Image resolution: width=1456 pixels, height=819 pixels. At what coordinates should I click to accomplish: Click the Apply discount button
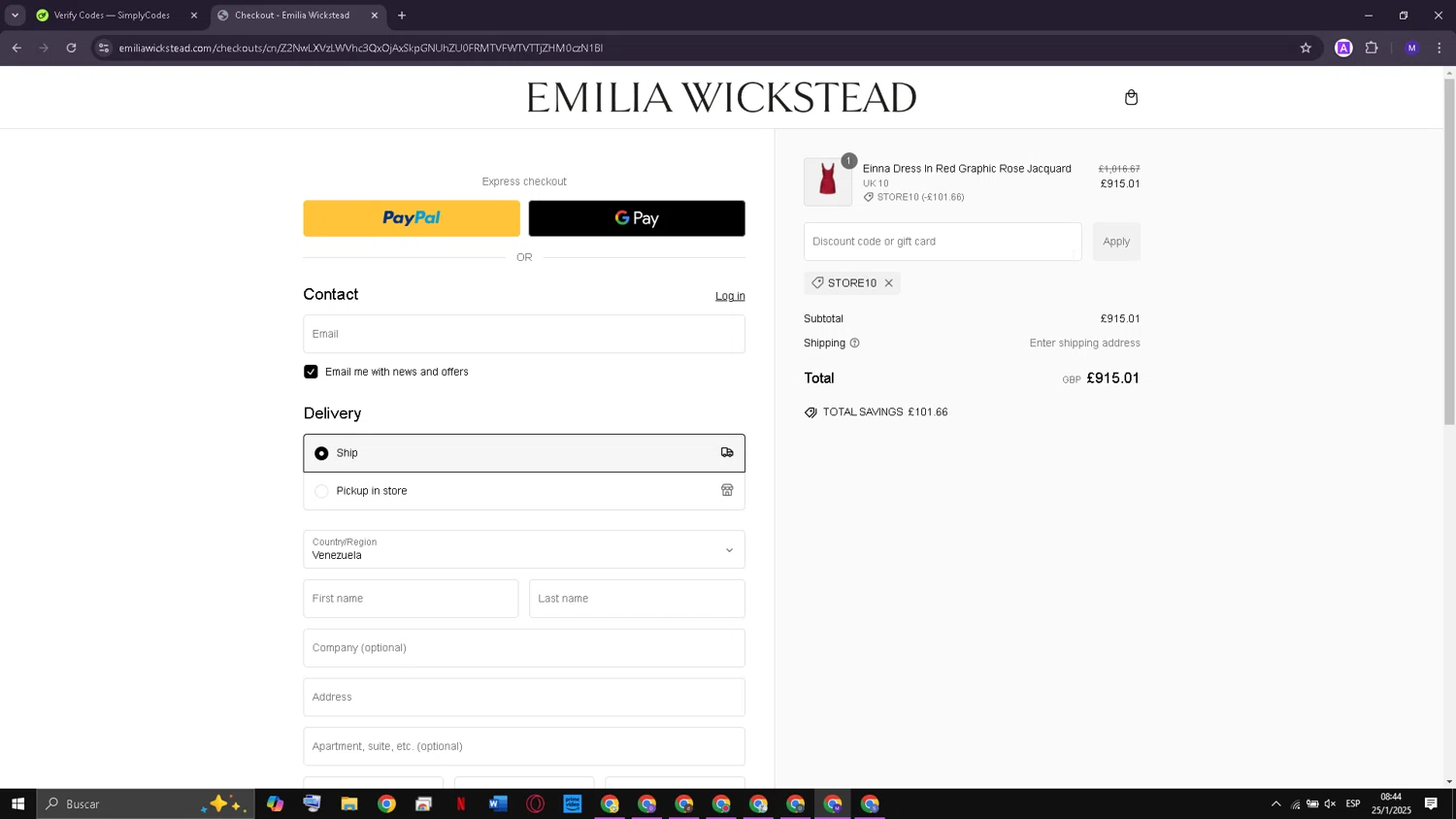point(1116,242)
